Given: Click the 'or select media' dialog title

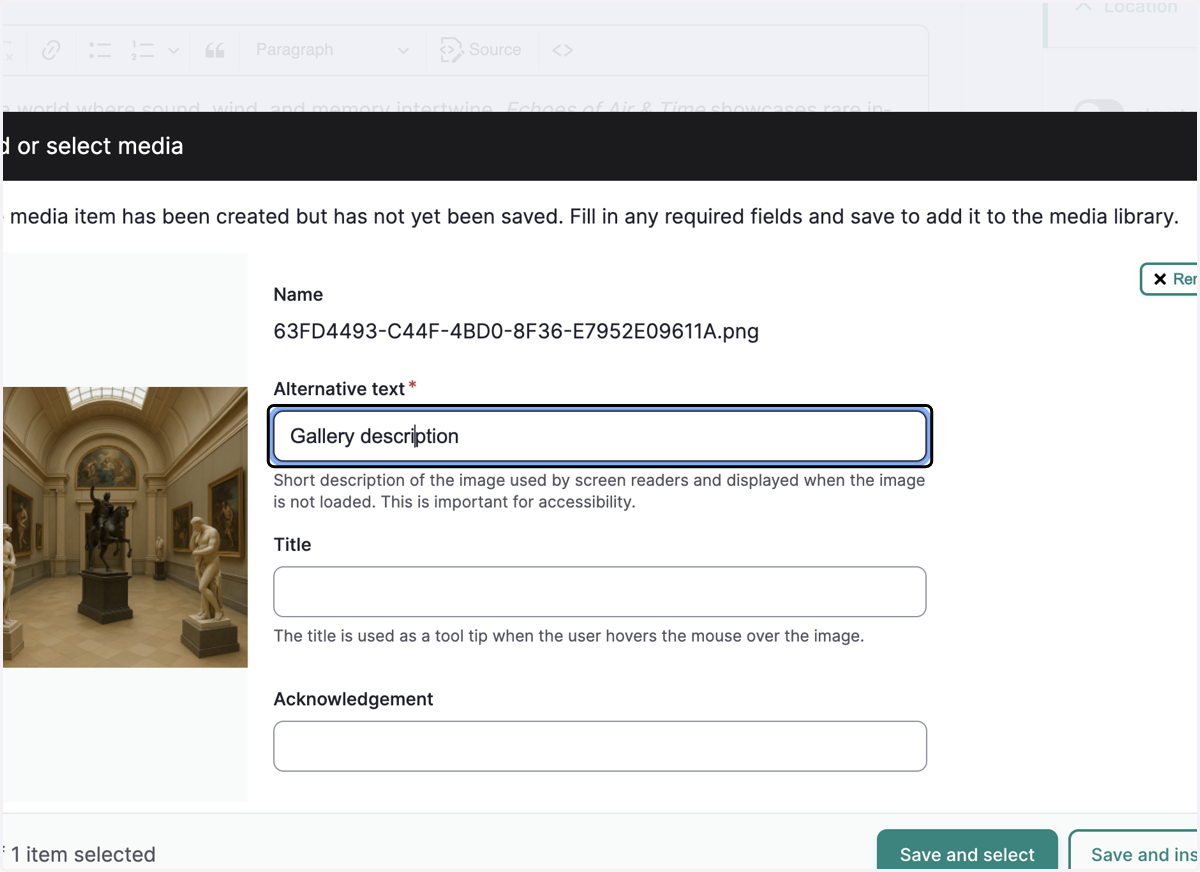Looking at the screenshot, I should tap(100, 146).
